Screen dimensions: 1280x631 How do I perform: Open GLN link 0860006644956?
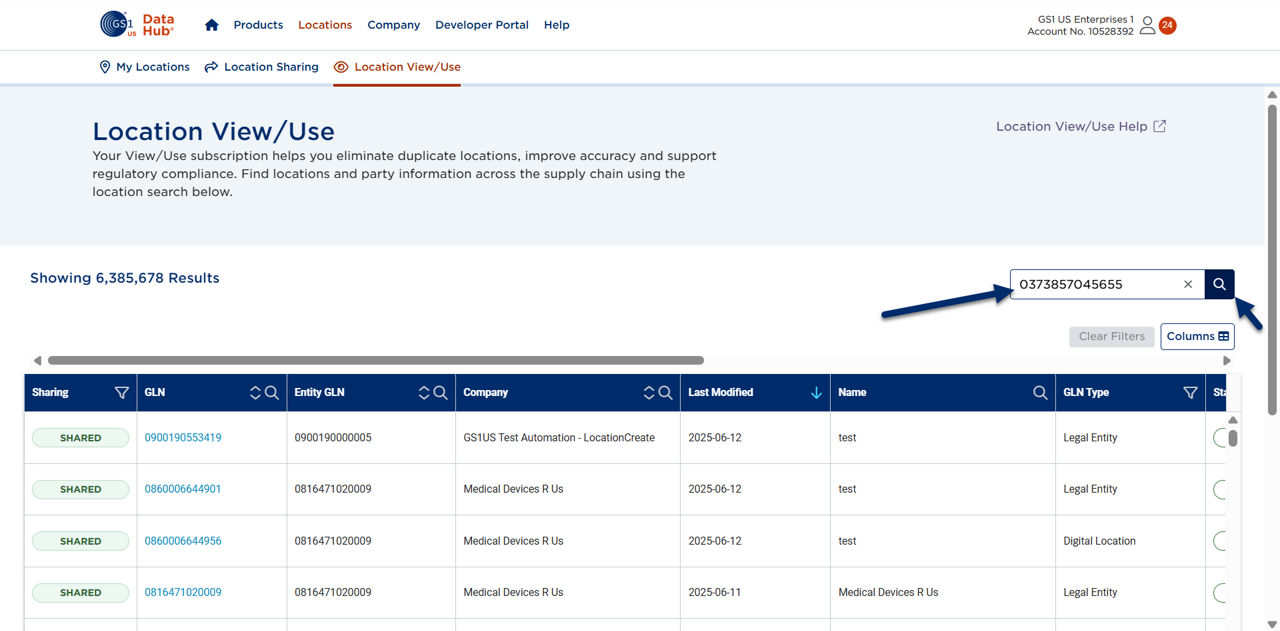click(183, 541)
